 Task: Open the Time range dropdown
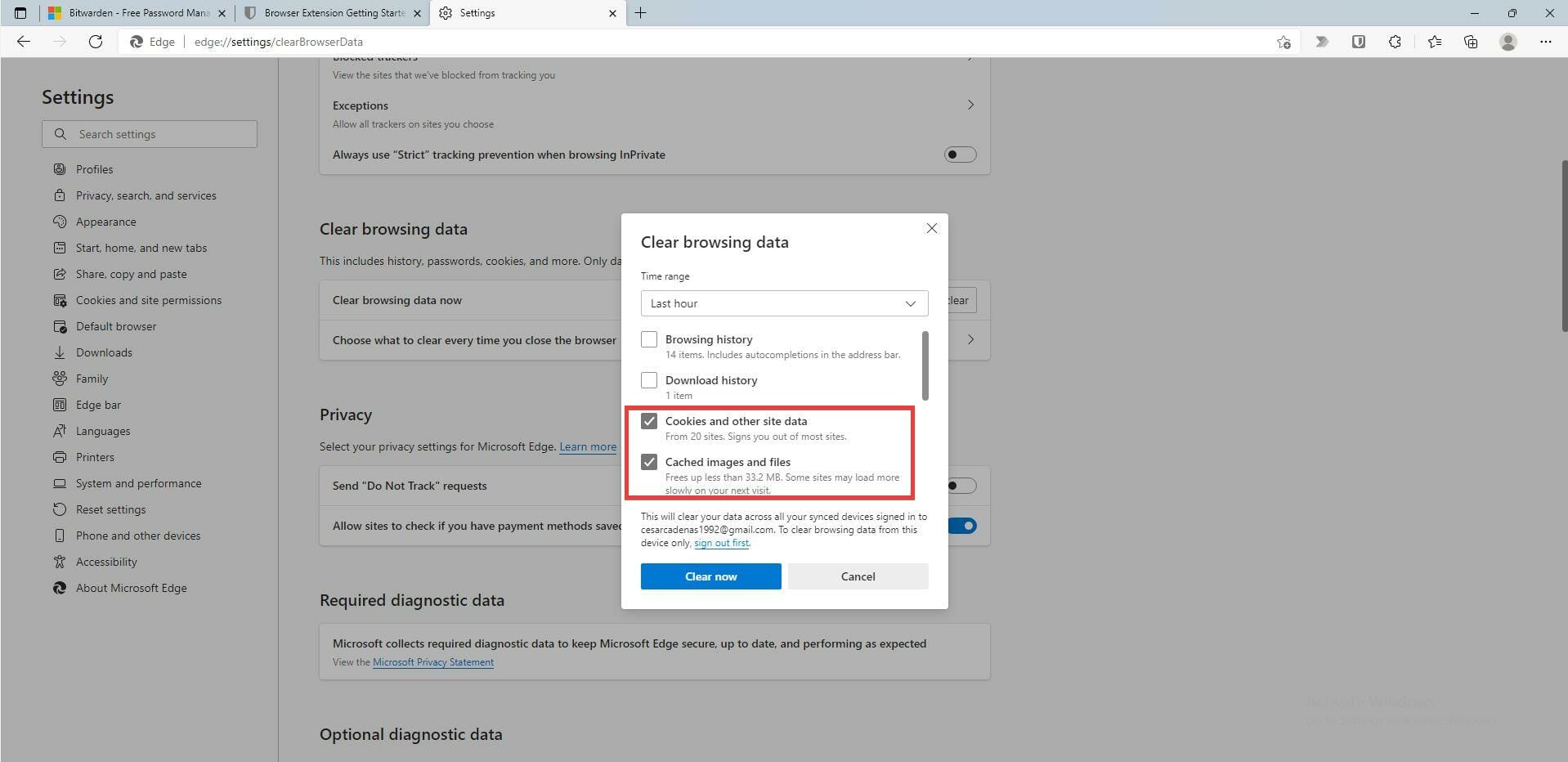tap(784, 303)
